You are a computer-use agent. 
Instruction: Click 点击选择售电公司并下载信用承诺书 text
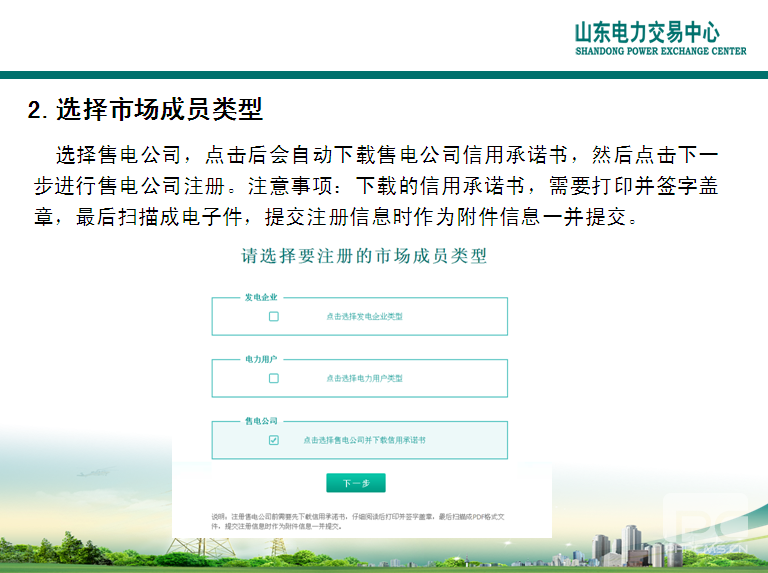click(364, 440)
